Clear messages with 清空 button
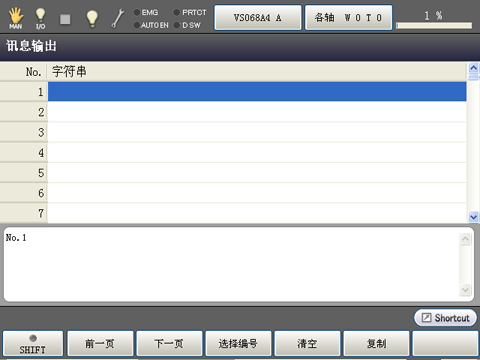This screenshot has height=360, width=480. click(x=307, y=344)
